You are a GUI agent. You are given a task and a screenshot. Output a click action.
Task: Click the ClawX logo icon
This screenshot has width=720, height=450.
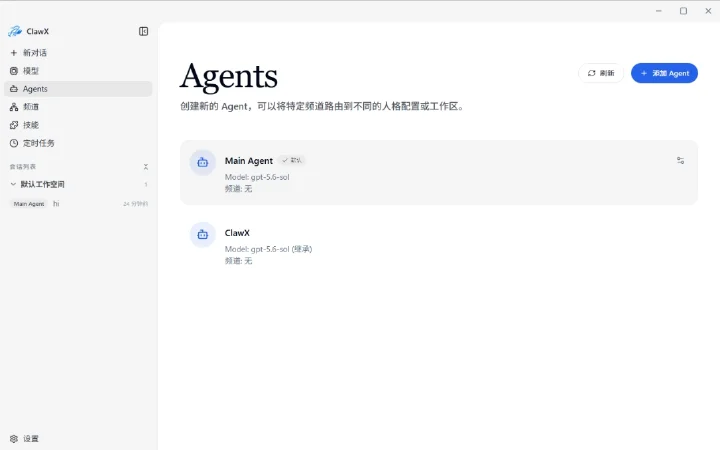pyautogui.click(x=15, y=31)
